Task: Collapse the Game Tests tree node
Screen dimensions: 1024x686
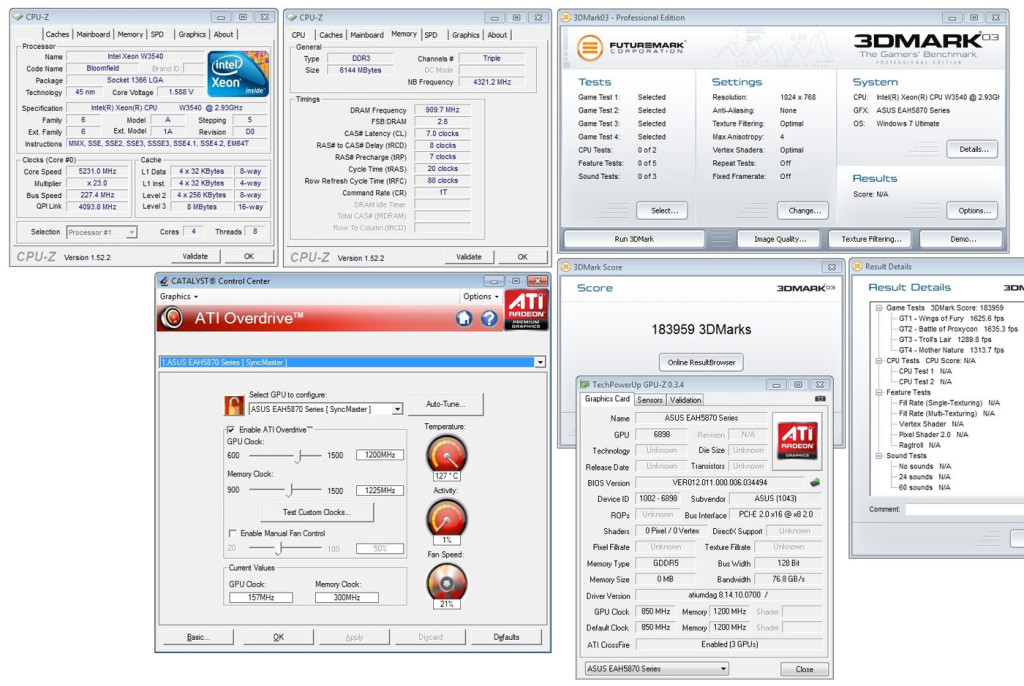Action: click(x=879, y=308)
